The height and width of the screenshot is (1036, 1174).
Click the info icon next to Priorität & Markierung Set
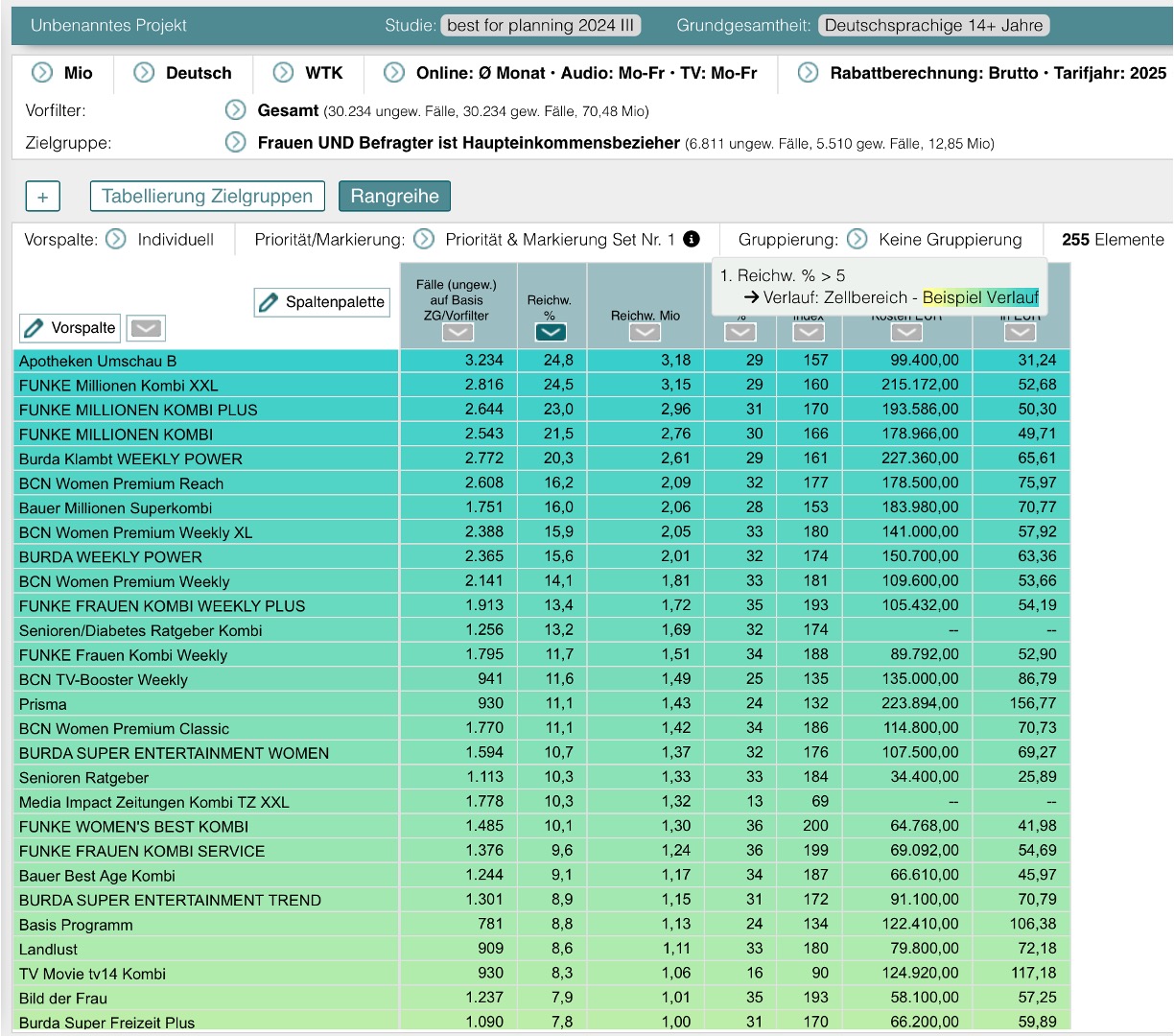692,239
